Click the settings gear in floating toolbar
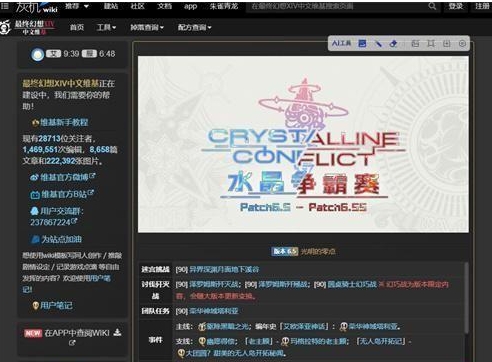The width and height of the screenshot is (492, 362). coord(462,43)
